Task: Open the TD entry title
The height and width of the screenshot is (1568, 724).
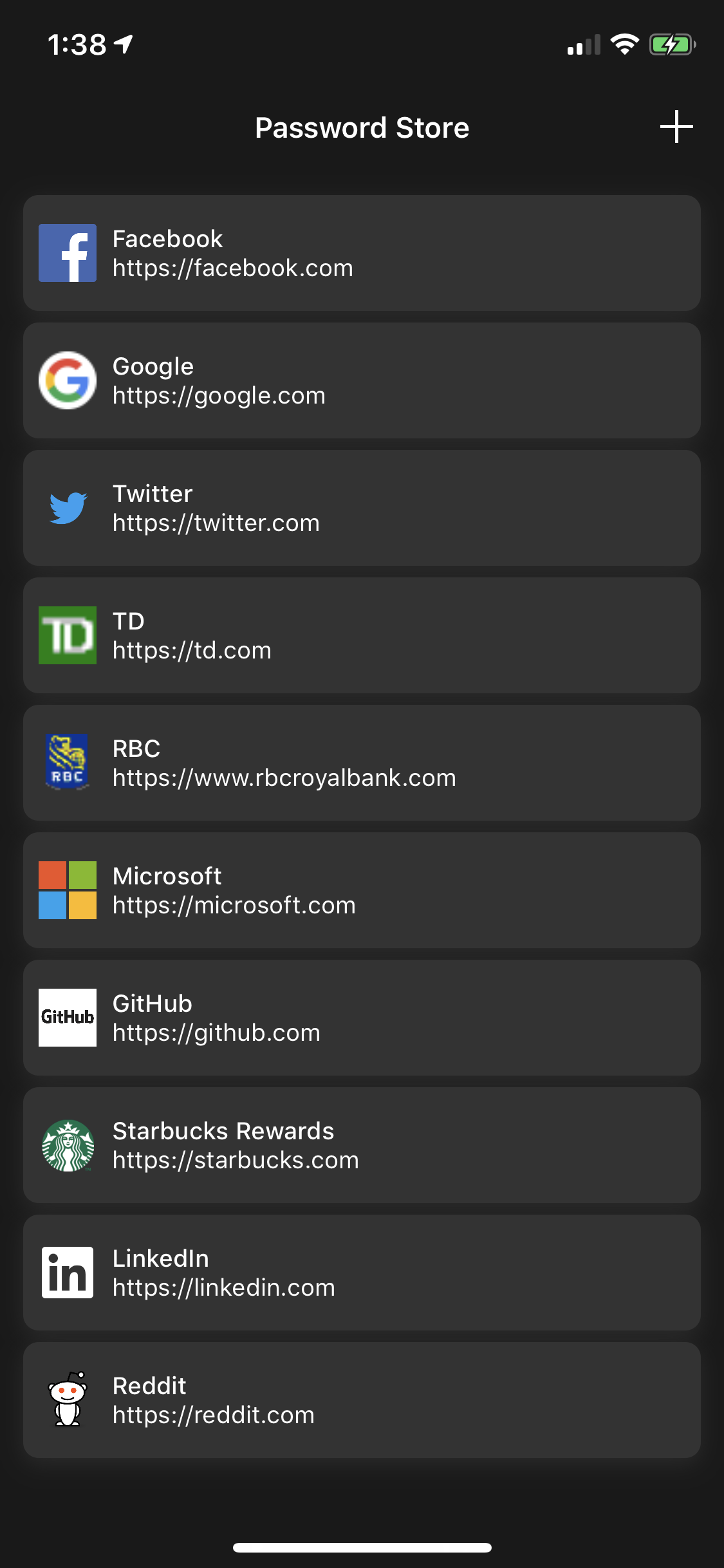Action: [129, 621]
